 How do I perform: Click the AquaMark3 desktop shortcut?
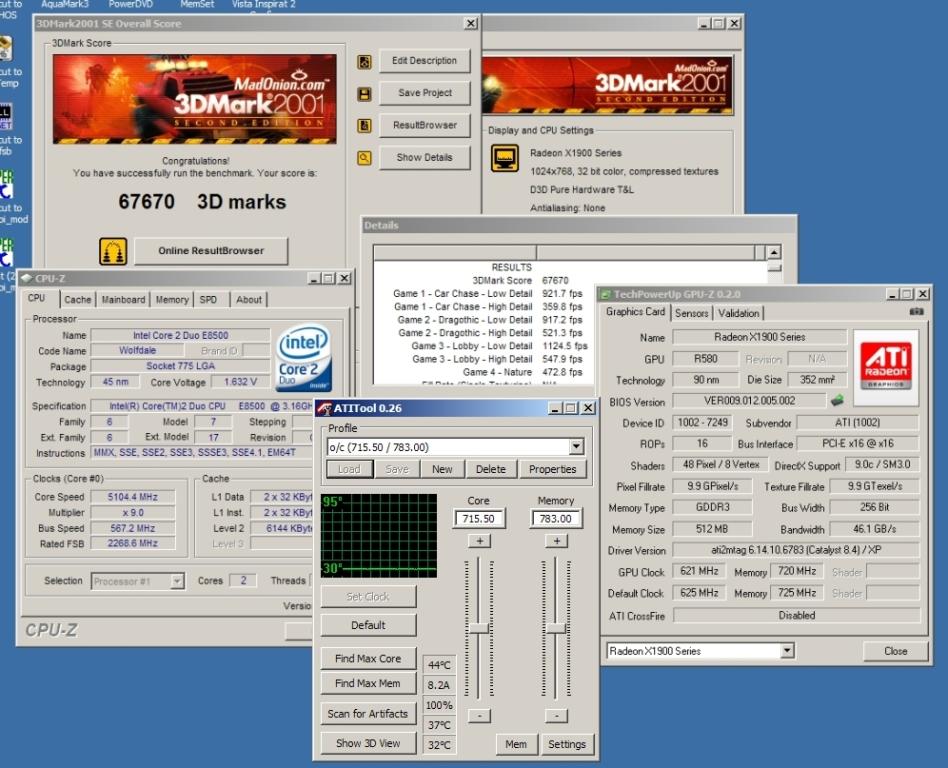[x=65, y=4]
